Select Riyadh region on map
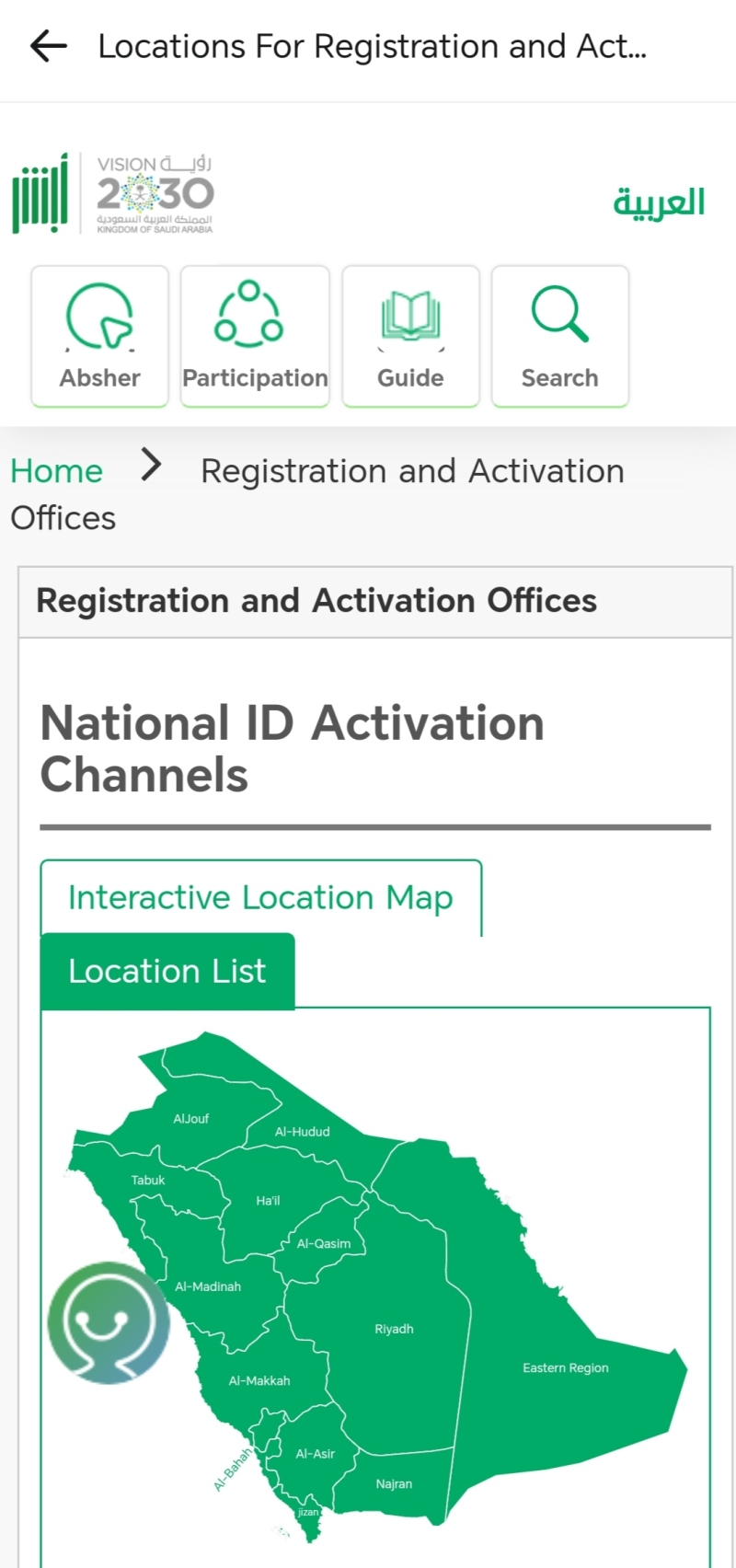Screen dimensions: 736x1568 (394, 1329)
